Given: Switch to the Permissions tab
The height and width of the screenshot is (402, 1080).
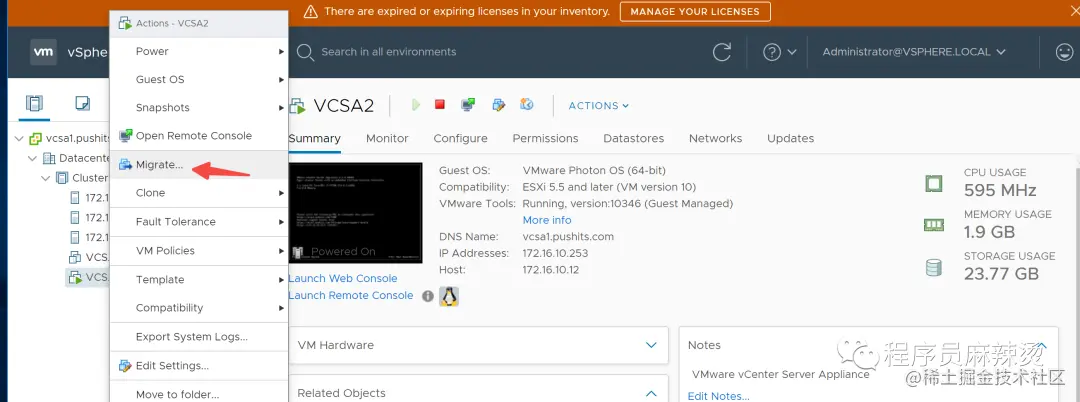Looking at the screenshot, I should click(x=546, y=138).
